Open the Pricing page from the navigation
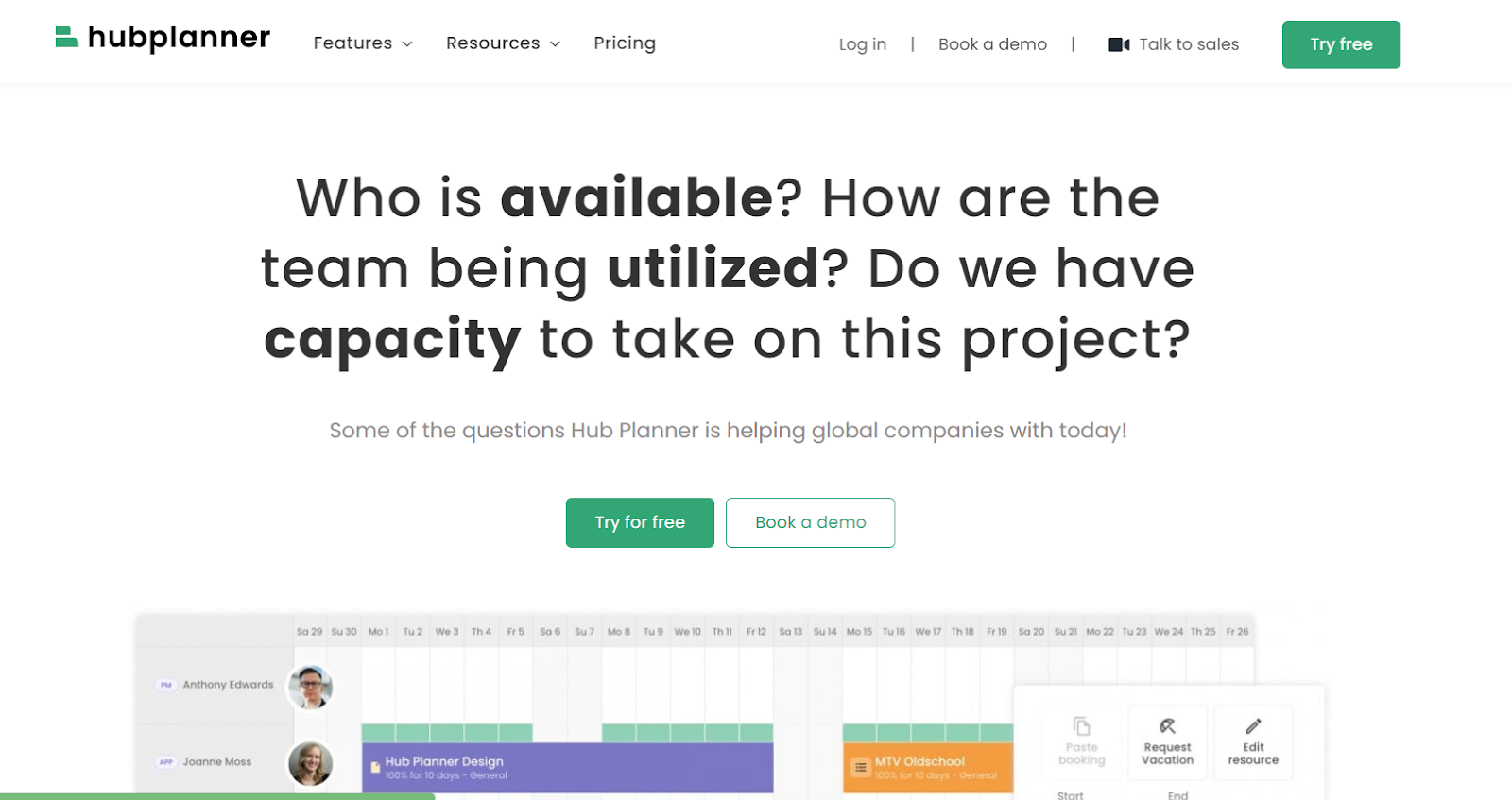The height and width of the screenshot is (800, 1512). coord(624,43)
